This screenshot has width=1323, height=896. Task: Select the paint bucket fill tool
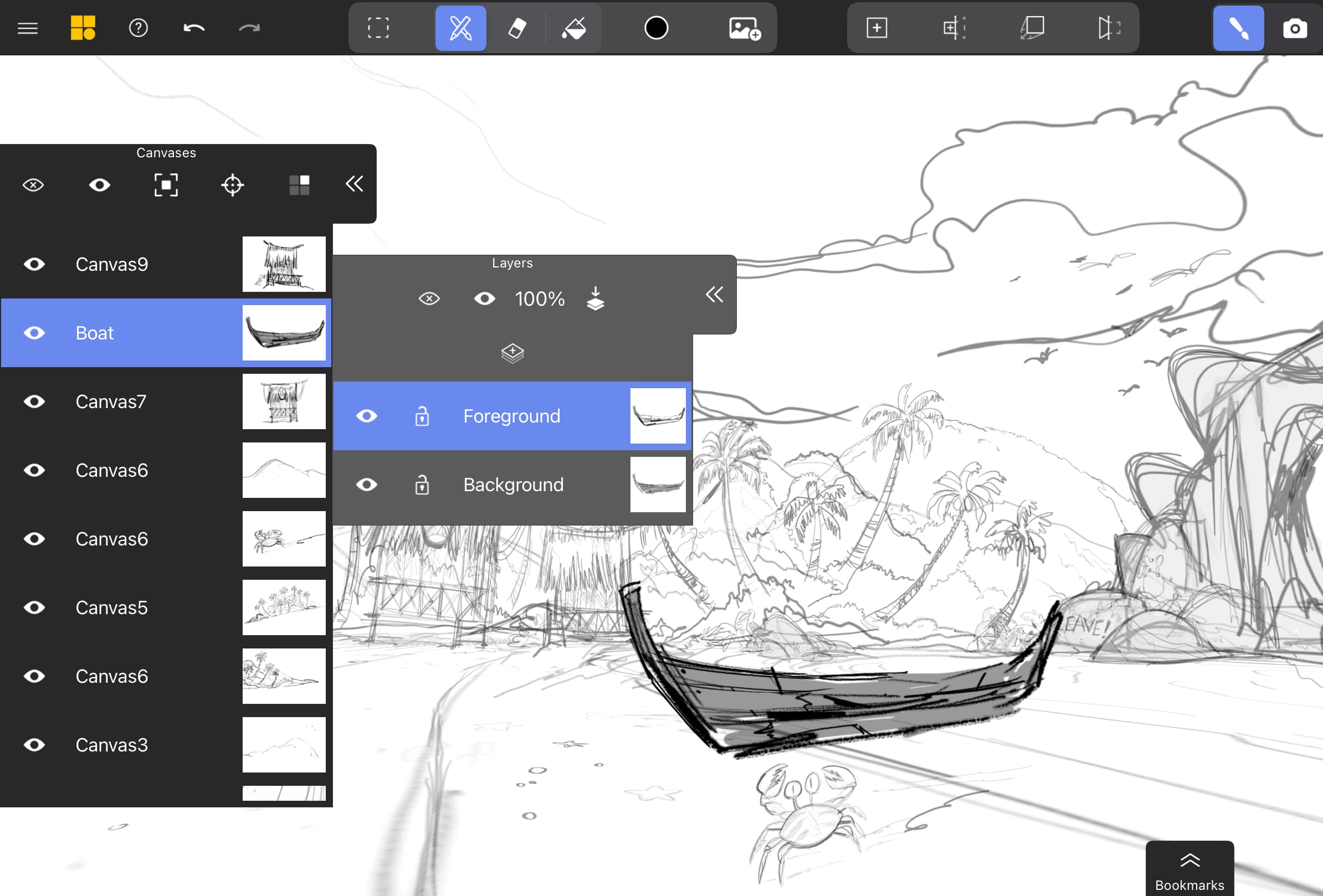click(x=574, y=28)
